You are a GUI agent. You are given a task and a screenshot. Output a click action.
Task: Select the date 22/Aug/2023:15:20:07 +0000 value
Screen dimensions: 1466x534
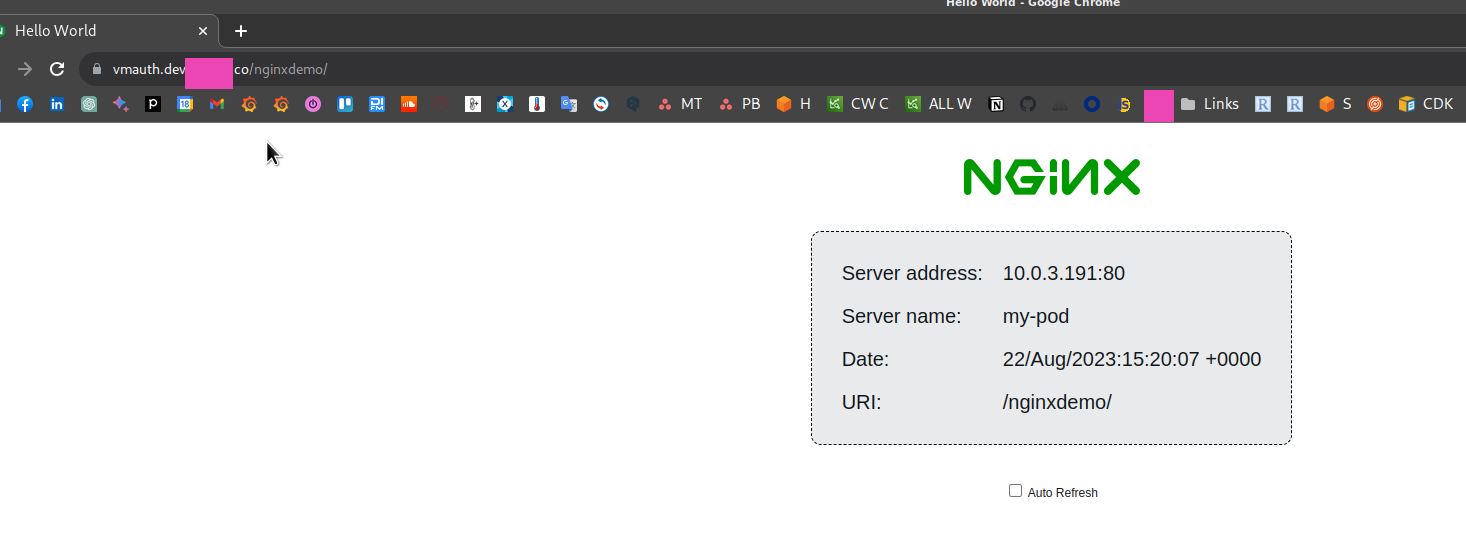point(1132,359)
